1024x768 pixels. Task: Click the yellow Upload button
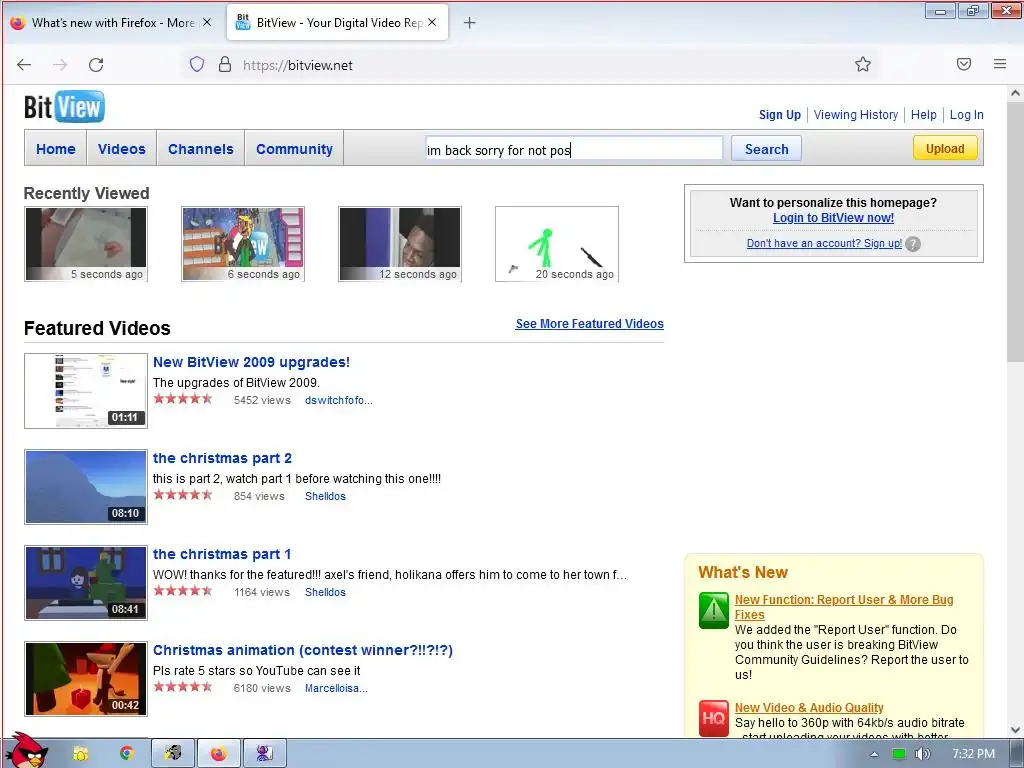click(945, 148)
